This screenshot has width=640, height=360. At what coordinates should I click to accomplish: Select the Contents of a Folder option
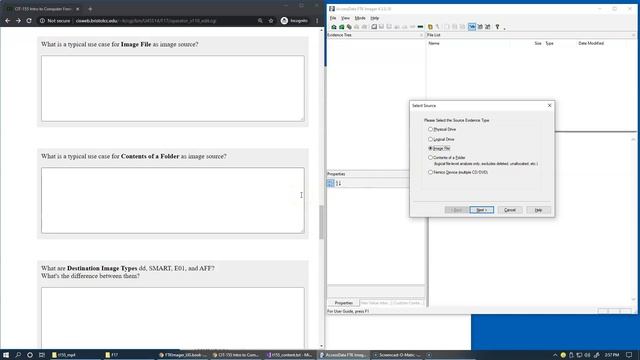pos(430,158)
